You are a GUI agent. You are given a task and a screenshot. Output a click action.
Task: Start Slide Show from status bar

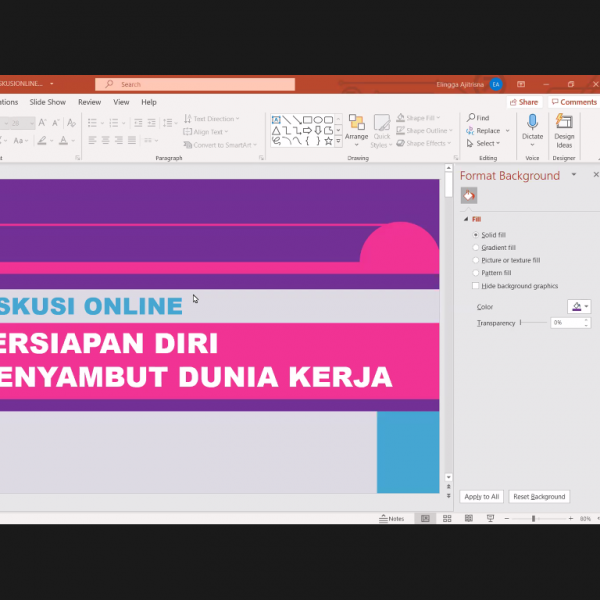(x=490, y=518)
